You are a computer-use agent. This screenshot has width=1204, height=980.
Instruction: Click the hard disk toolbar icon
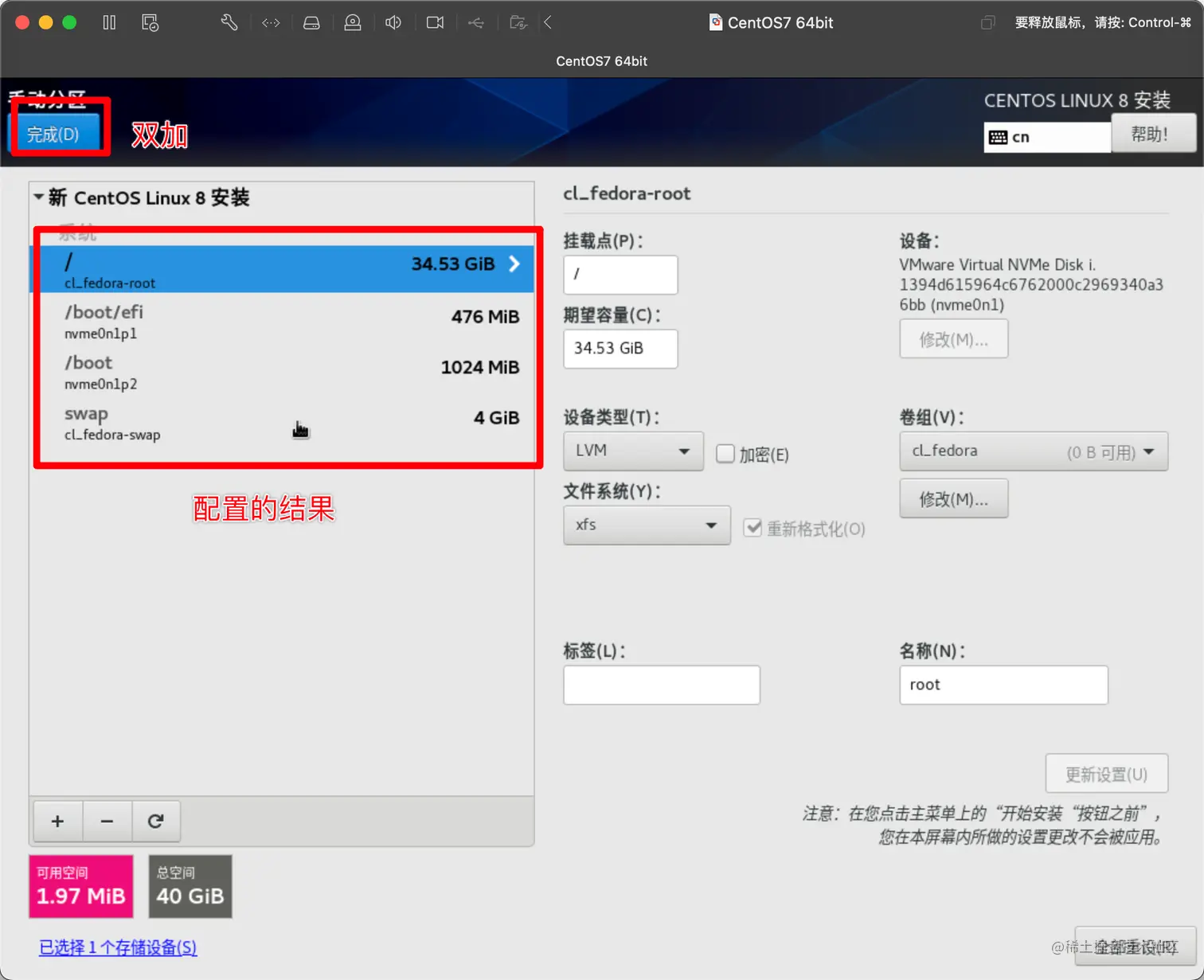(x=311, y=22)
